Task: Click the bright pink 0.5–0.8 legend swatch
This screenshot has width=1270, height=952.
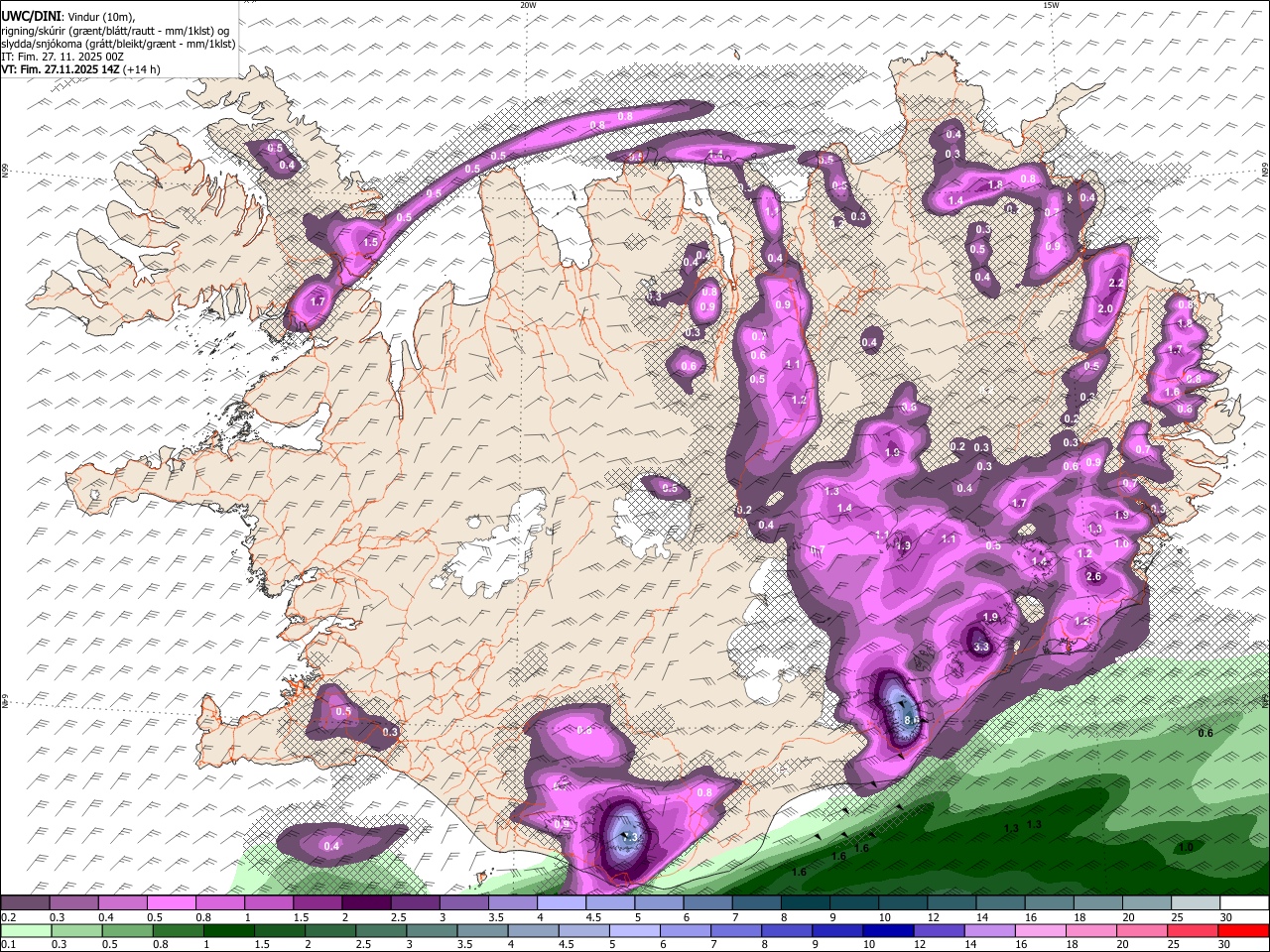Action: coord(172,903)
